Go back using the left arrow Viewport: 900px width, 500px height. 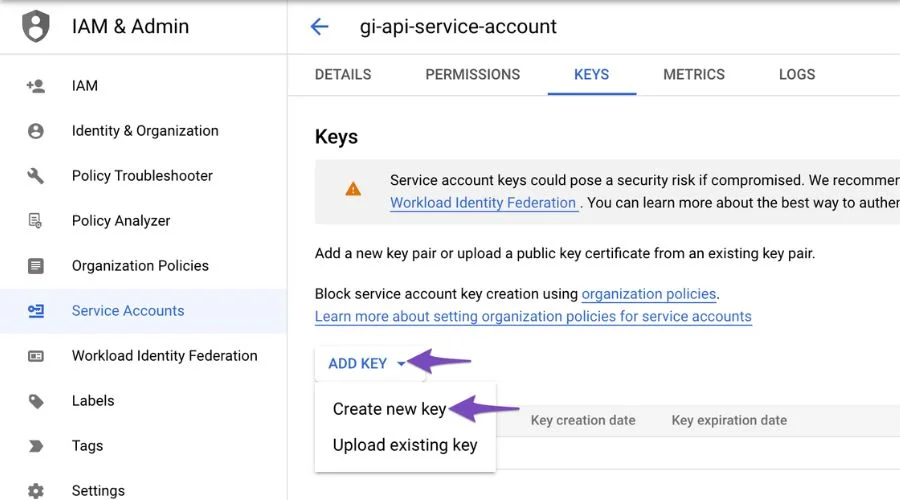click(319, 26)
